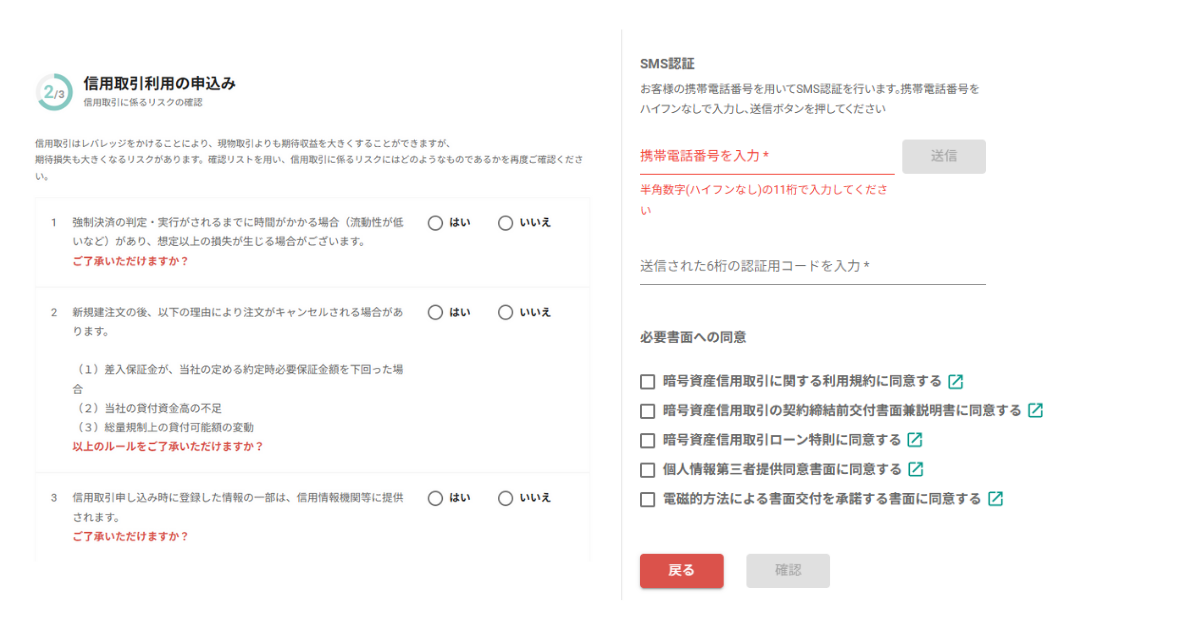Check 契約締結前交付書面兼説明書に同意する checkbox
Image resolution: width=1200 pixels, height=630 pixels.
(x=648, y=410)
